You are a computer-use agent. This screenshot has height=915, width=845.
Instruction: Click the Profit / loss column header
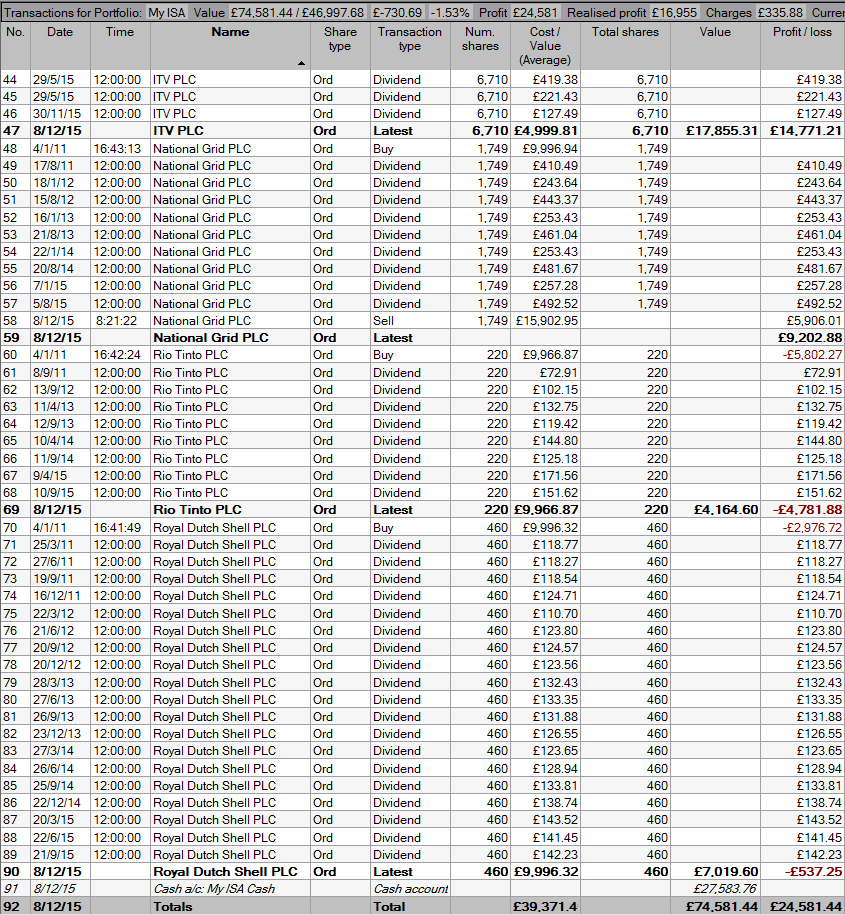click(x=802, y=32)
